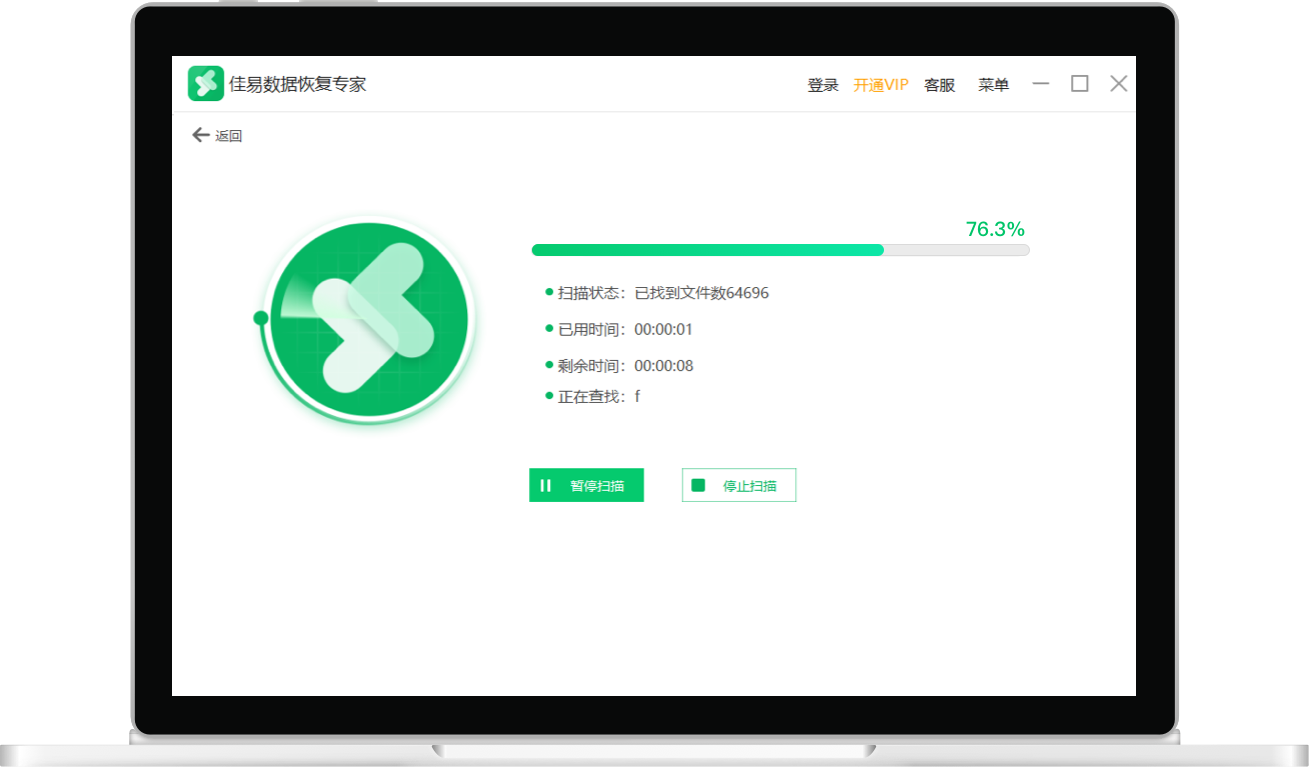Click the pause icon on 暂停扫描 button
The width and height of the screenshot is (1310, 768).
546,485
